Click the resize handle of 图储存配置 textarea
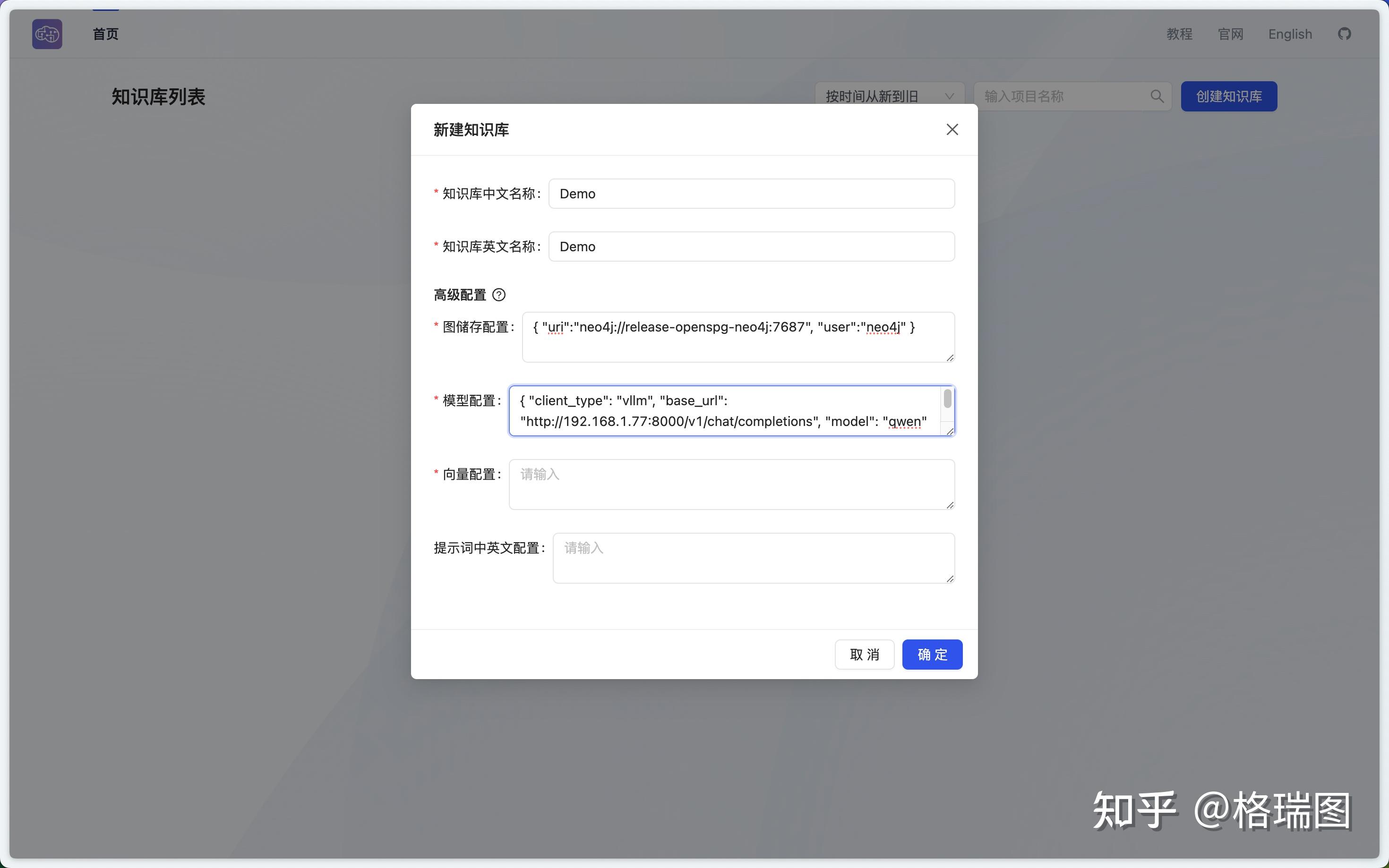1389x868 pixels. point(950,357)
